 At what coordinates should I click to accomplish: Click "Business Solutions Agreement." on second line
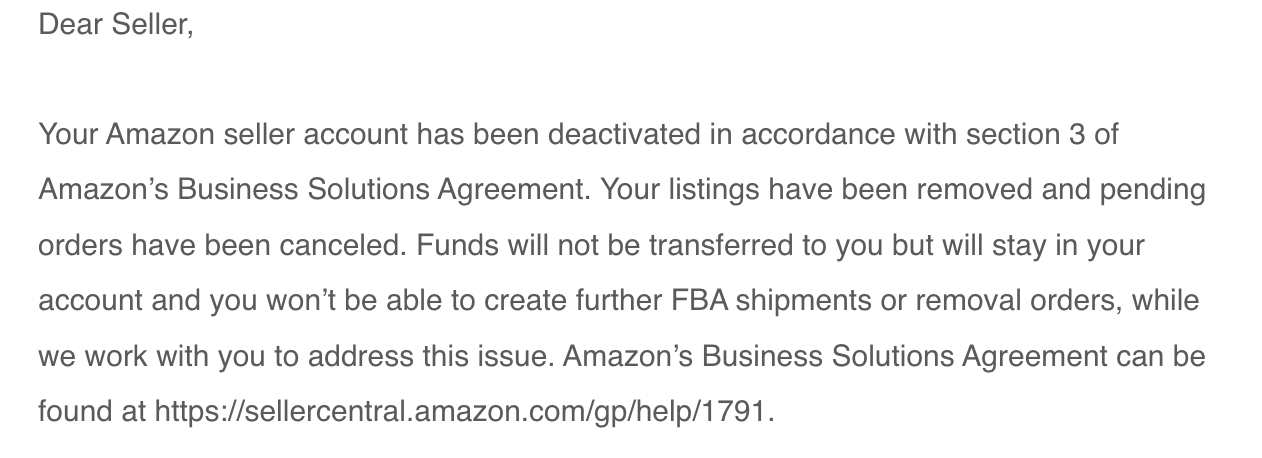(384, 190)
